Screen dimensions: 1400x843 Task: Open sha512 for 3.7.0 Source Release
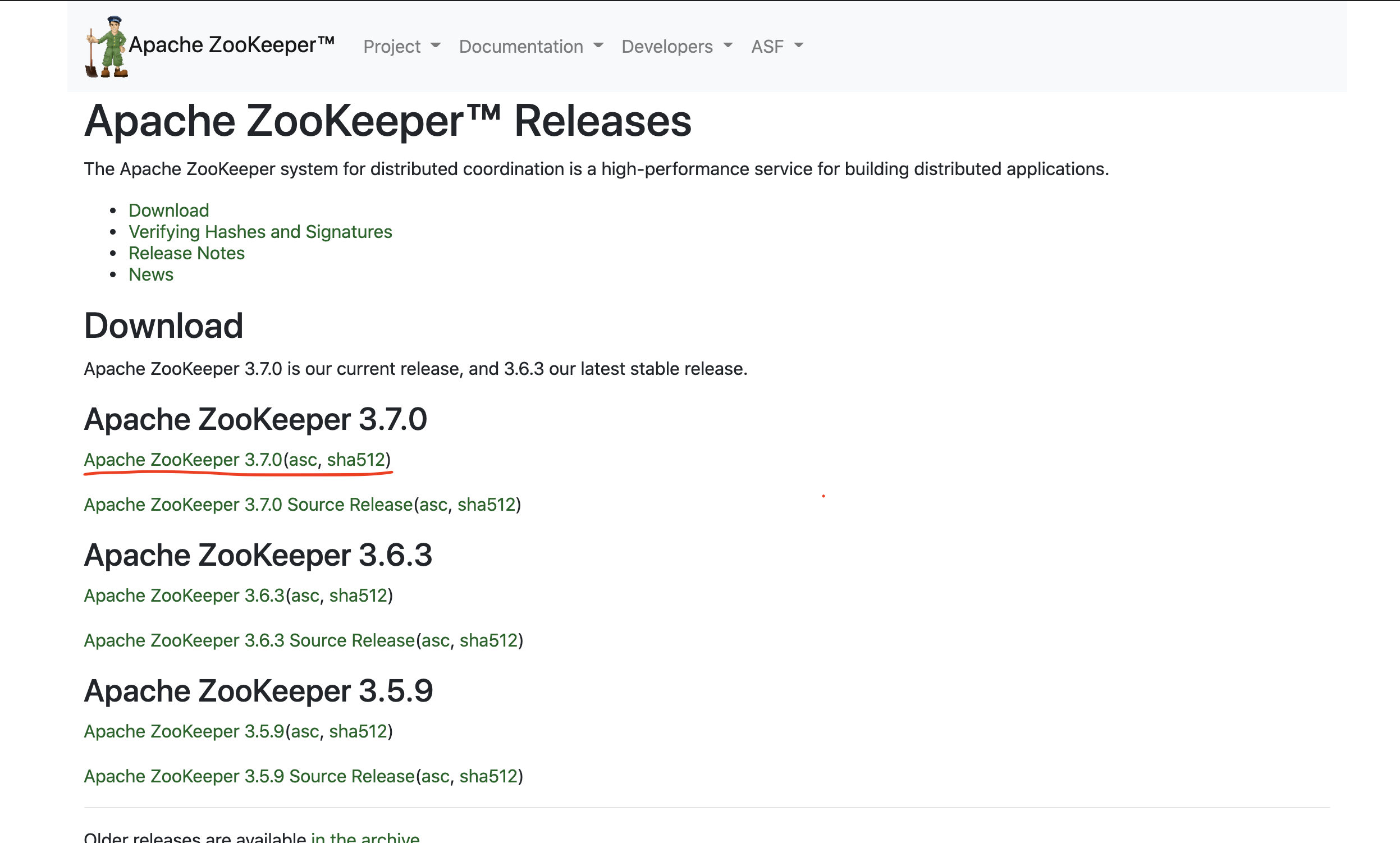(486, 505)
